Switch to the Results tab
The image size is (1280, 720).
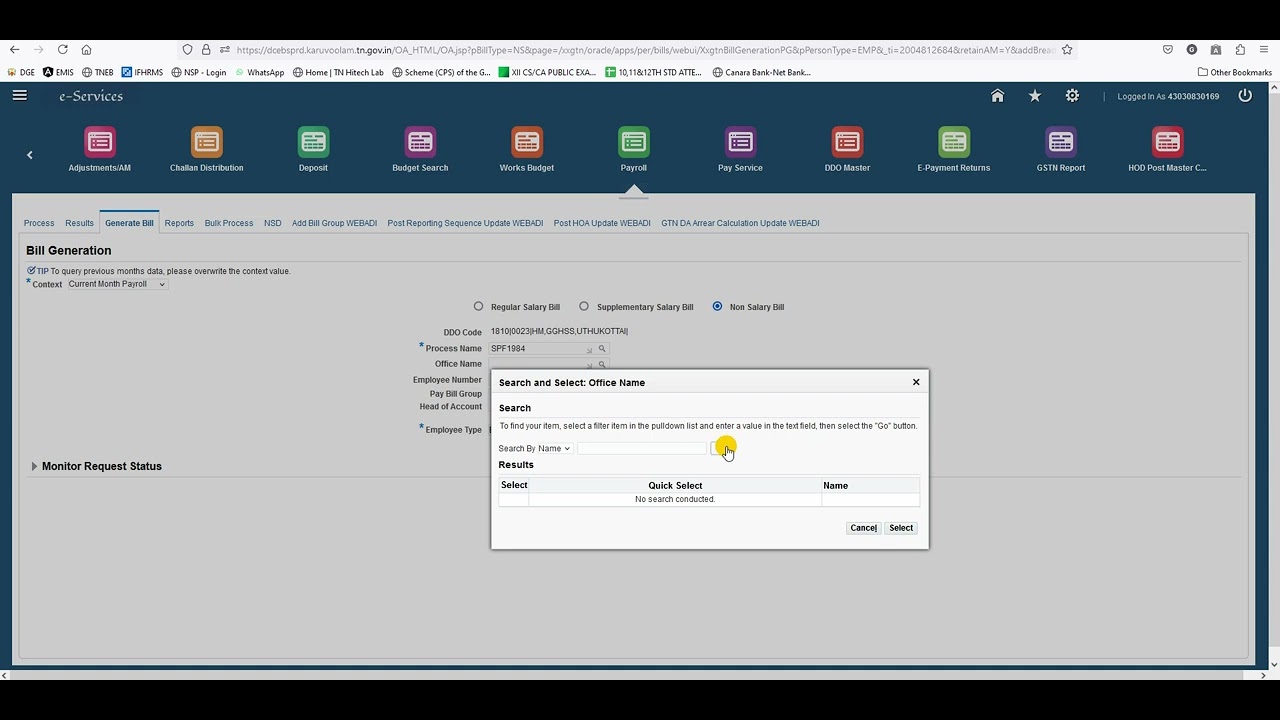[x=79, y=223]
